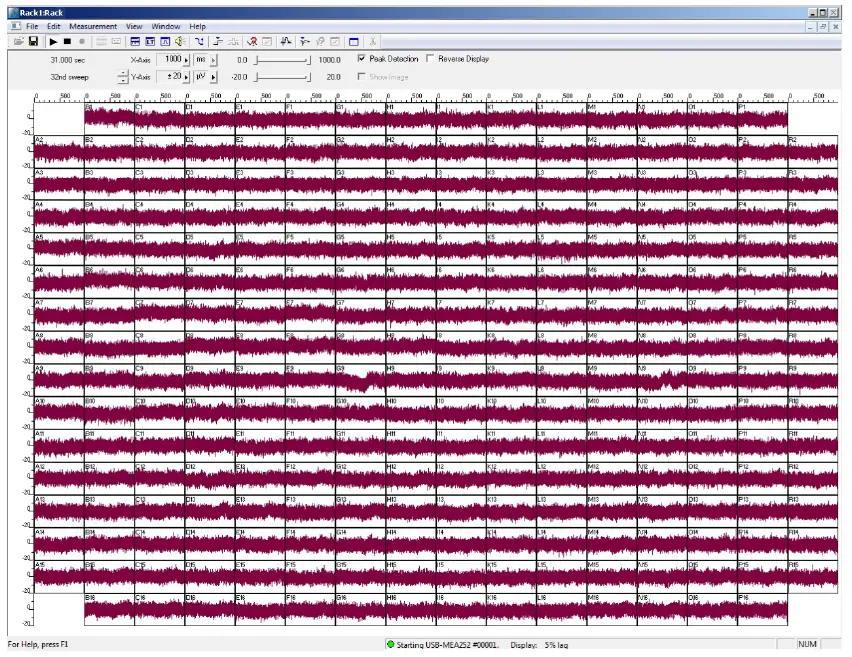
Task: Click the averager curve icon
Action: coord(305,41)
